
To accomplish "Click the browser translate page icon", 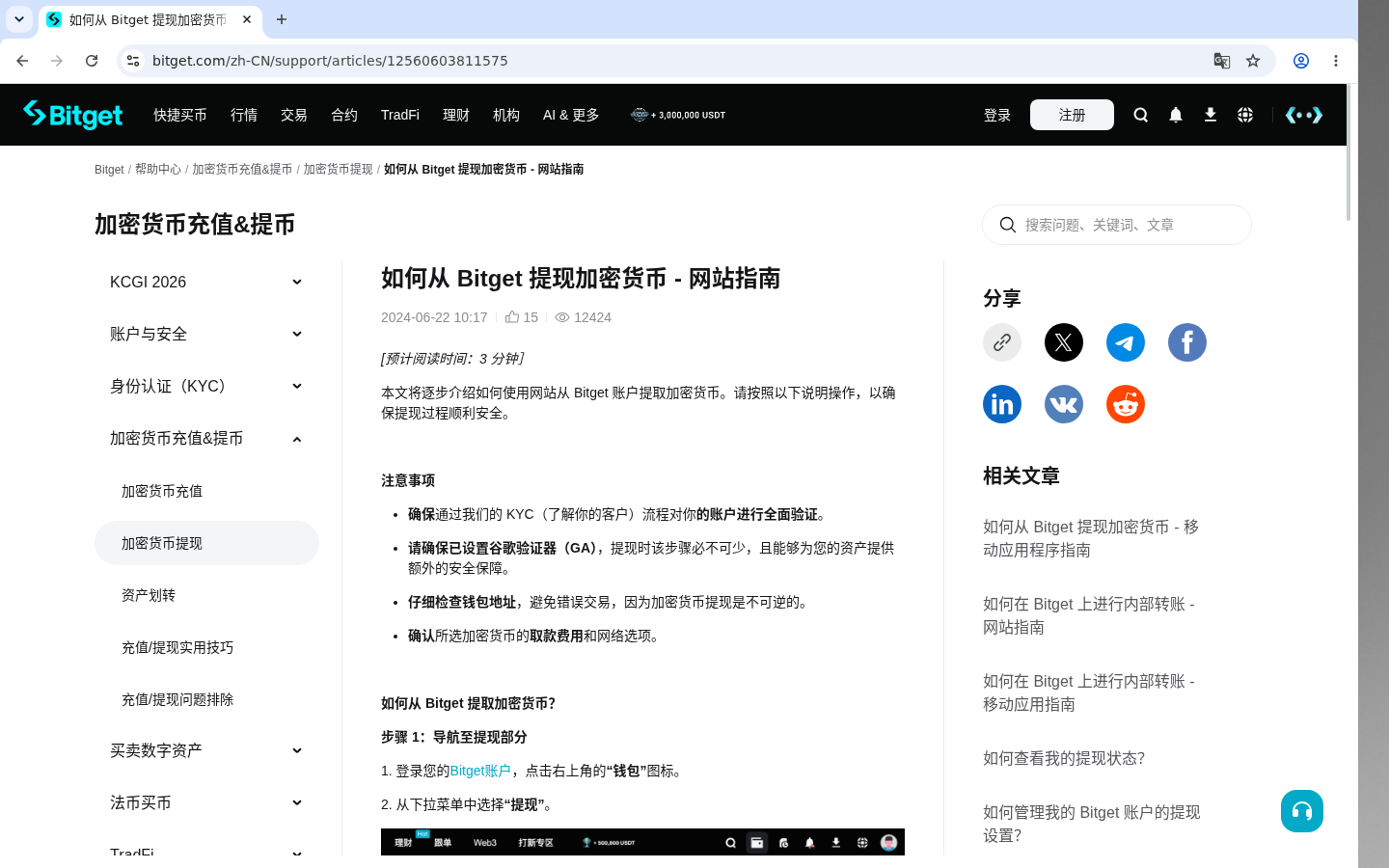I will (x=1222, y=61).
